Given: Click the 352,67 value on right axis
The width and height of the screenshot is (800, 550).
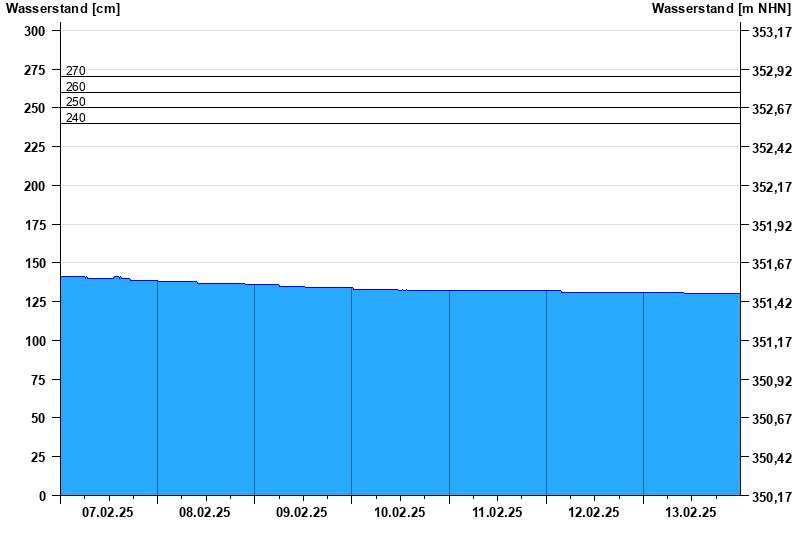Looking at the screenshot, I should (x=772, y=109).
